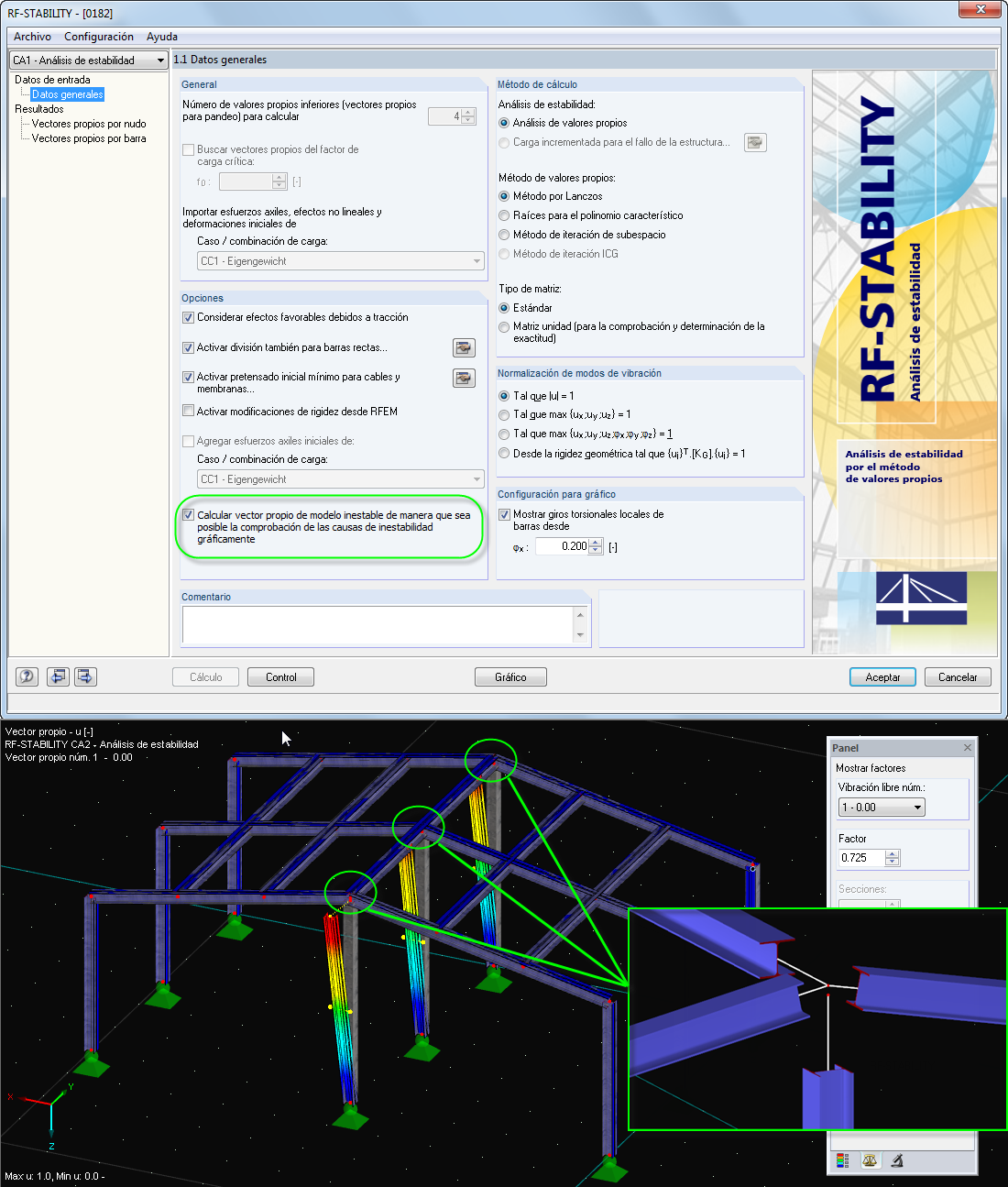The width and height of the screenshot is (1008, 1187).
Task: Uncheck Considerar efectos favorables debidos a tracción
Action: 188,317
